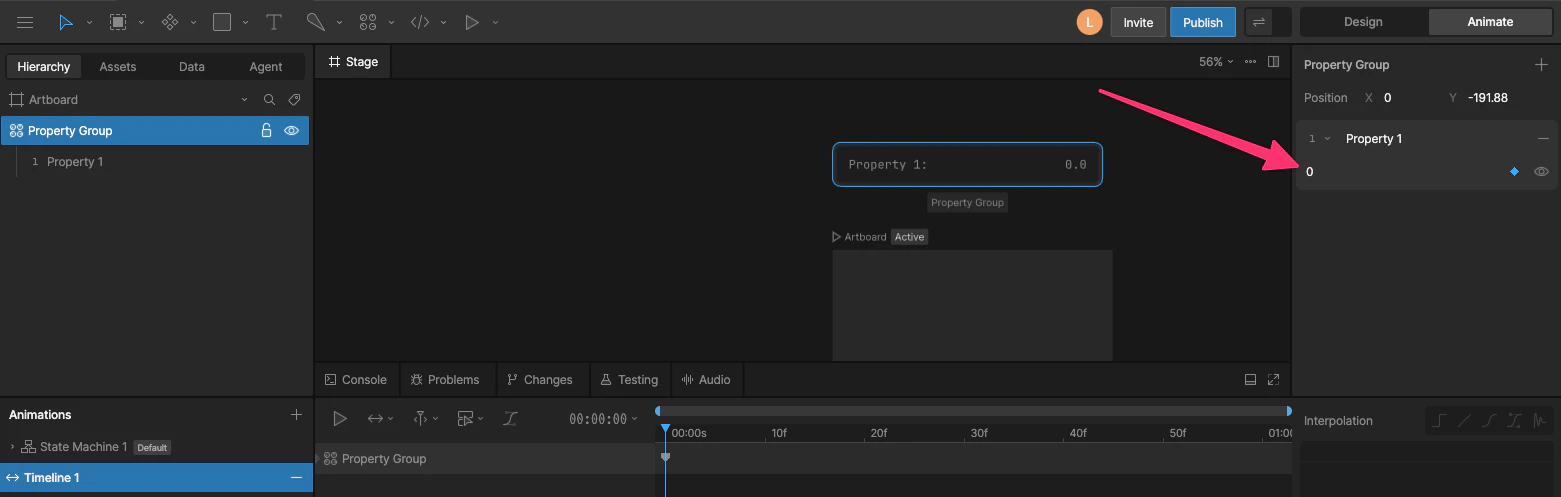Viewport: 1561px width, 497px height.
Task: Expand State Machine 1 tree chevron
Action: click(x=12, y=447)
